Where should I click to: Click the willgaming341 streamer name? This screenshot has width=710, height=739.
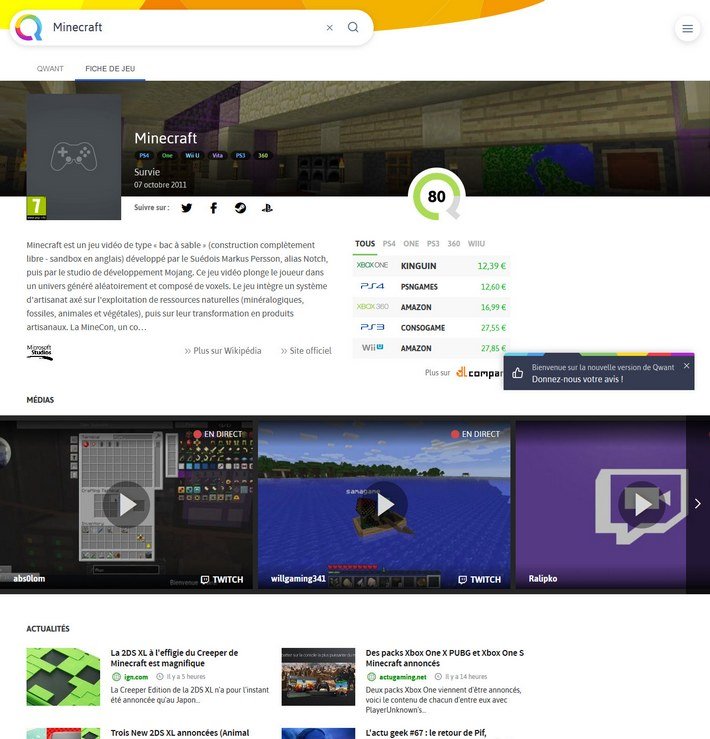click(298, 578)
